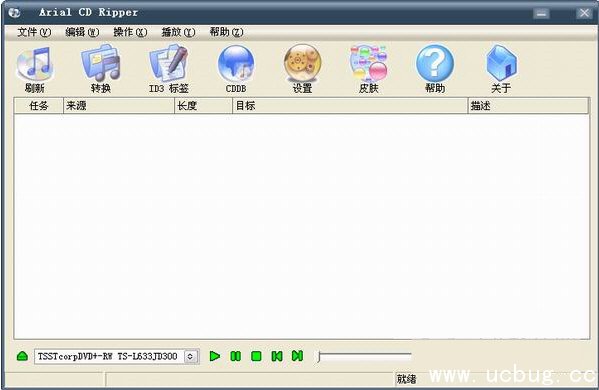Open the 编辑(W) menu
Viewport: 599px width, 390px height.
click(x=82, y=32)
